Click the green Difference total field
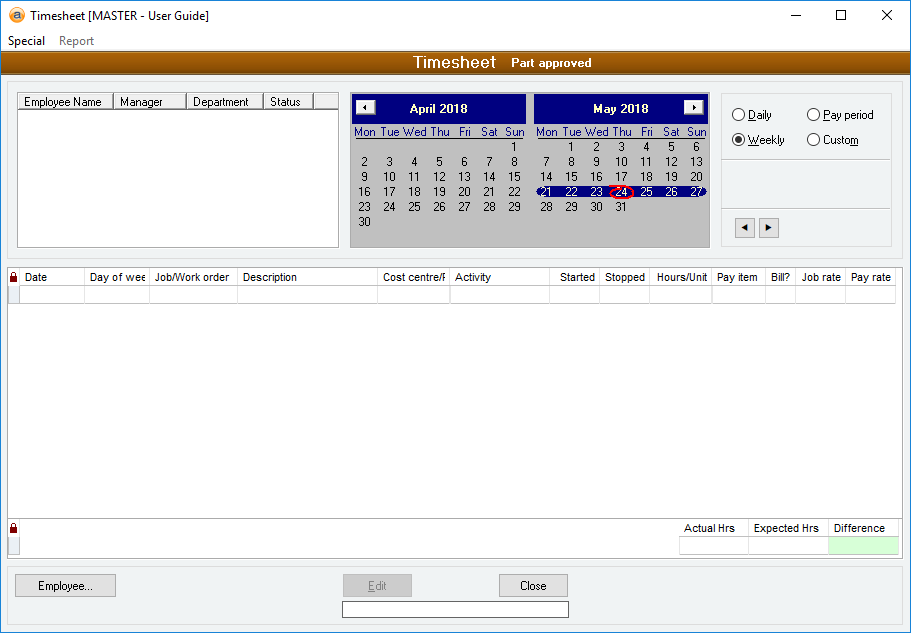911x633 pixels. (x=863, y=546)
